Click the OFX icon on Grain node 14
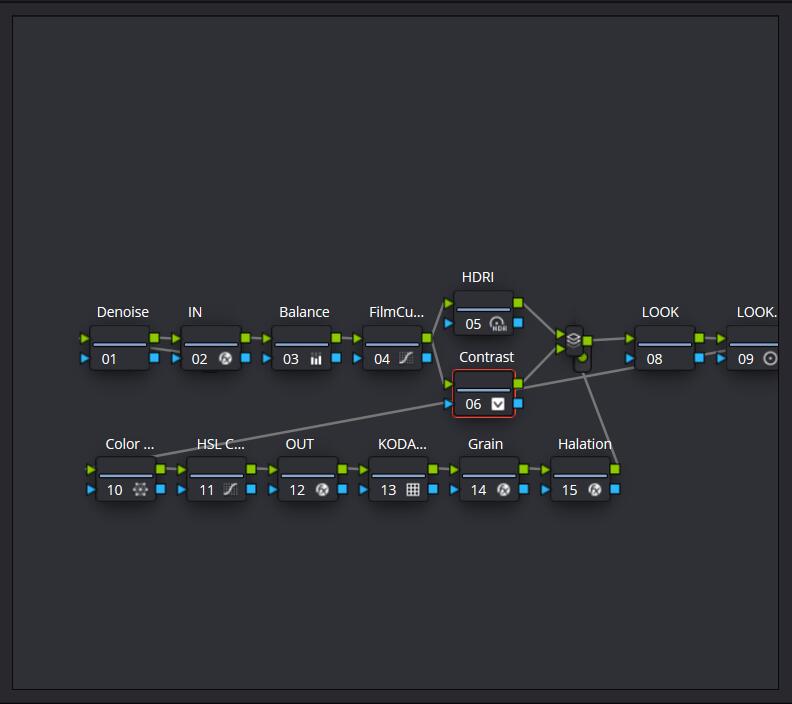Viewport: 792px width, 704px height. 504,490
